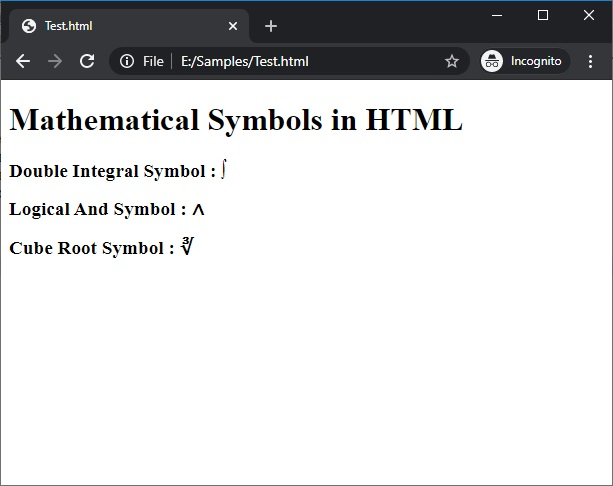This screenshot has height=486, width=613.
Task: Click the E:/Samples/Test.html address field
Action: tap(300, 61)
